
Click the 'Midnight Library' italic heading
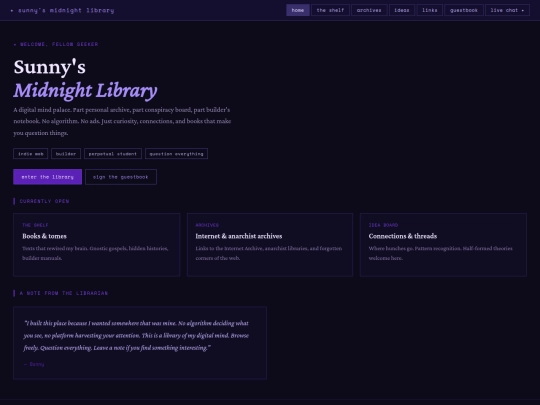coord(85,91)
